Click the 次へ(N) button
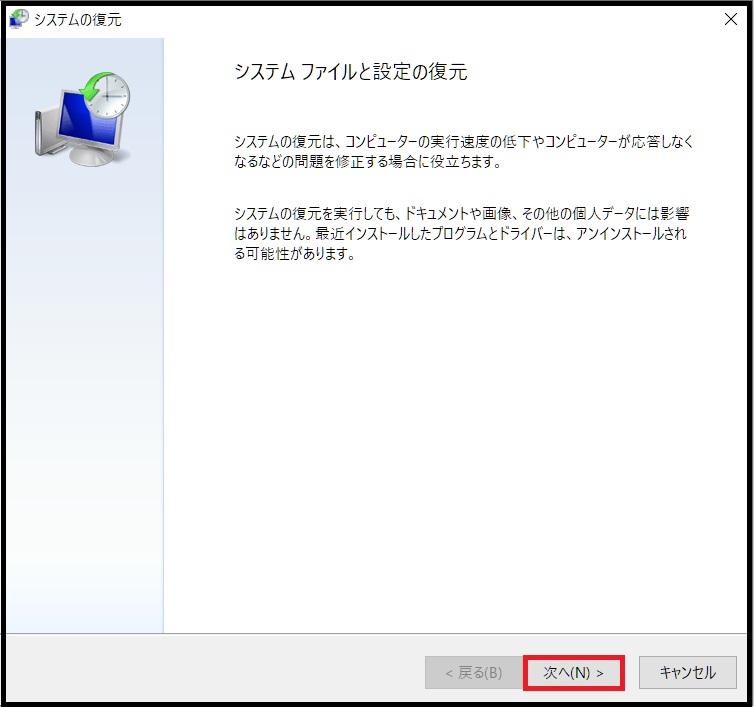754x707 pixels. 573,672
